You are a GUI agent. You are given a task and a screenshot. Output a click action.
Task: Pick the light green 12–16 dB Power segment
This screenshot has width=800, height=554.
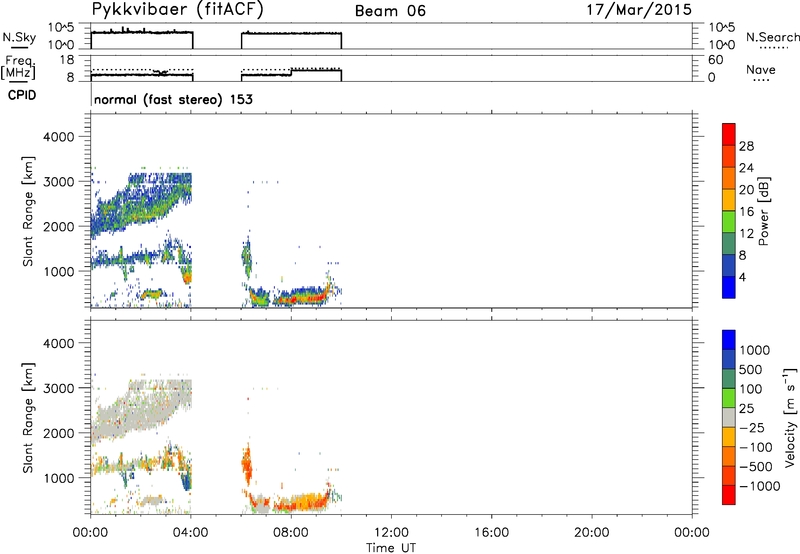tap(729, 222)
